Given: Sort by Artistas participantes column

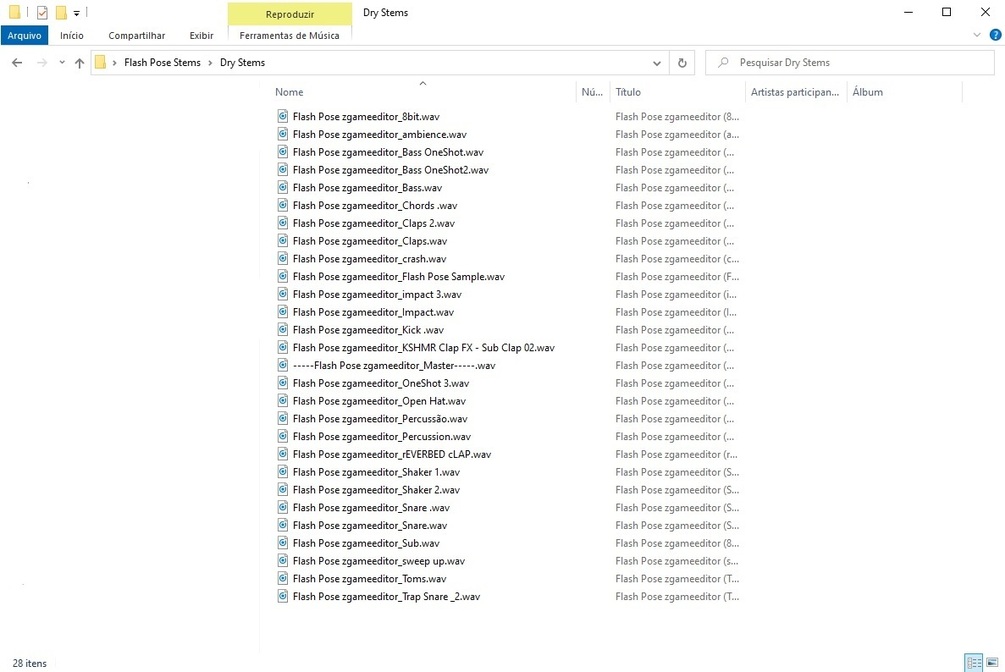Looking at the screenshot, I should [x=795, y=92].
